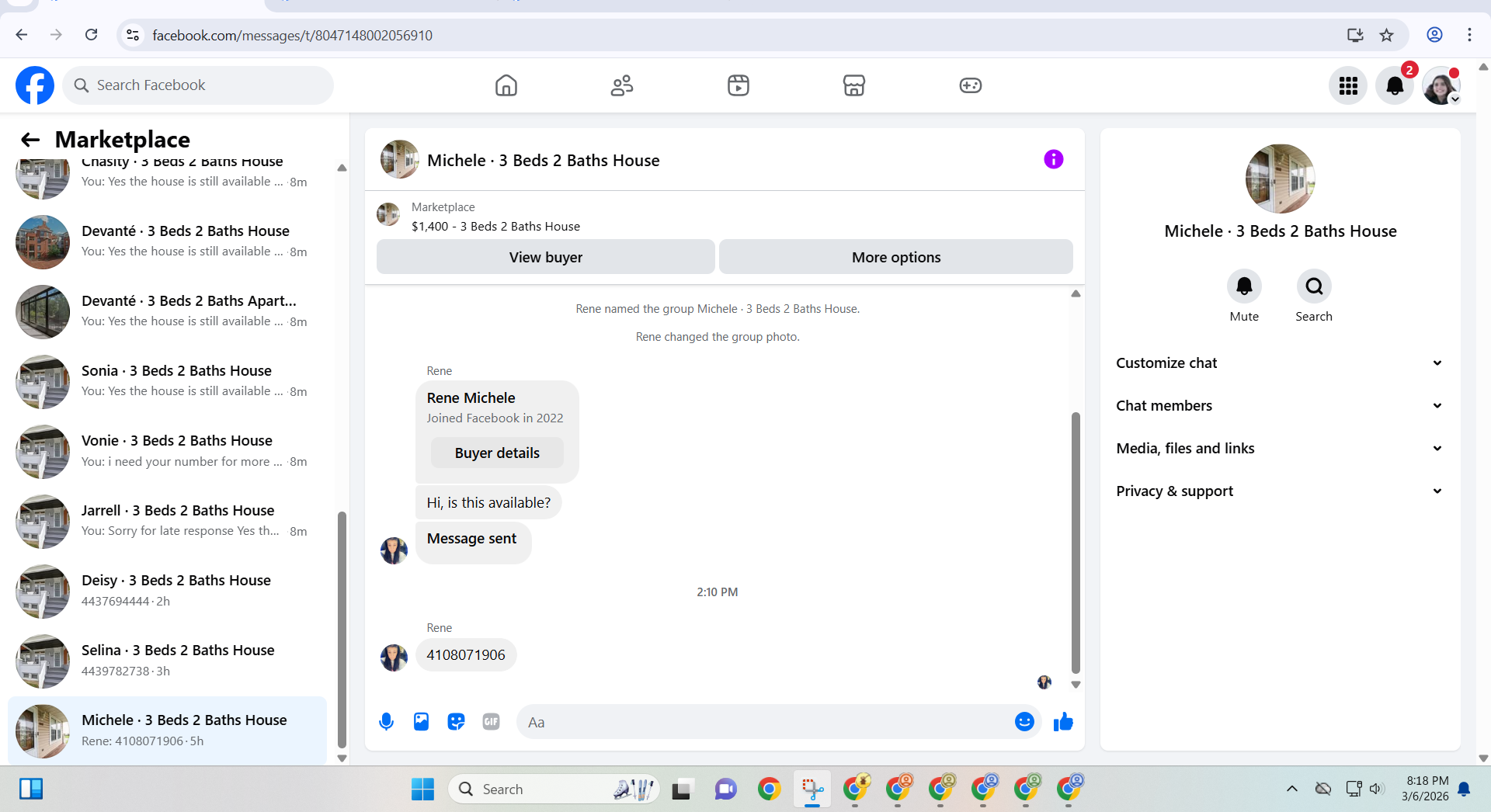Select Michele conversation in the list
1491x812 pixels.
point(167,731)
